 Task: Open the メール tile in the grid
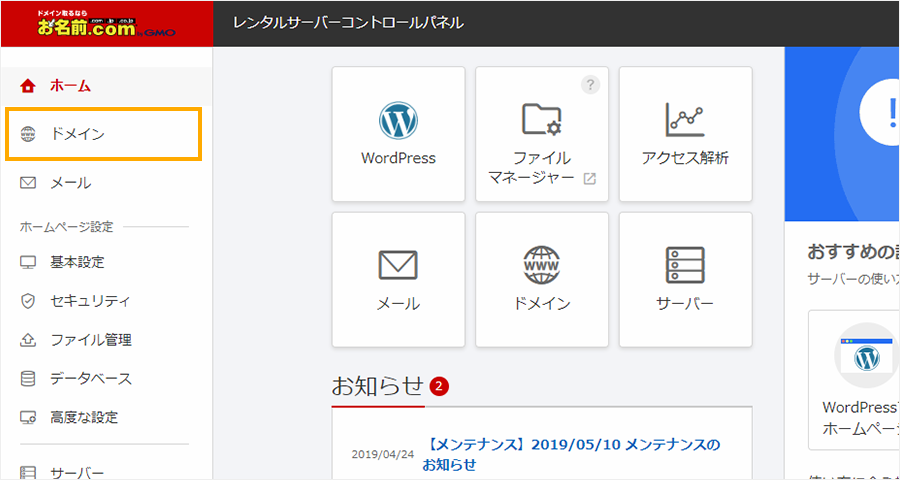pyautogui.click(x=398, y=280)
